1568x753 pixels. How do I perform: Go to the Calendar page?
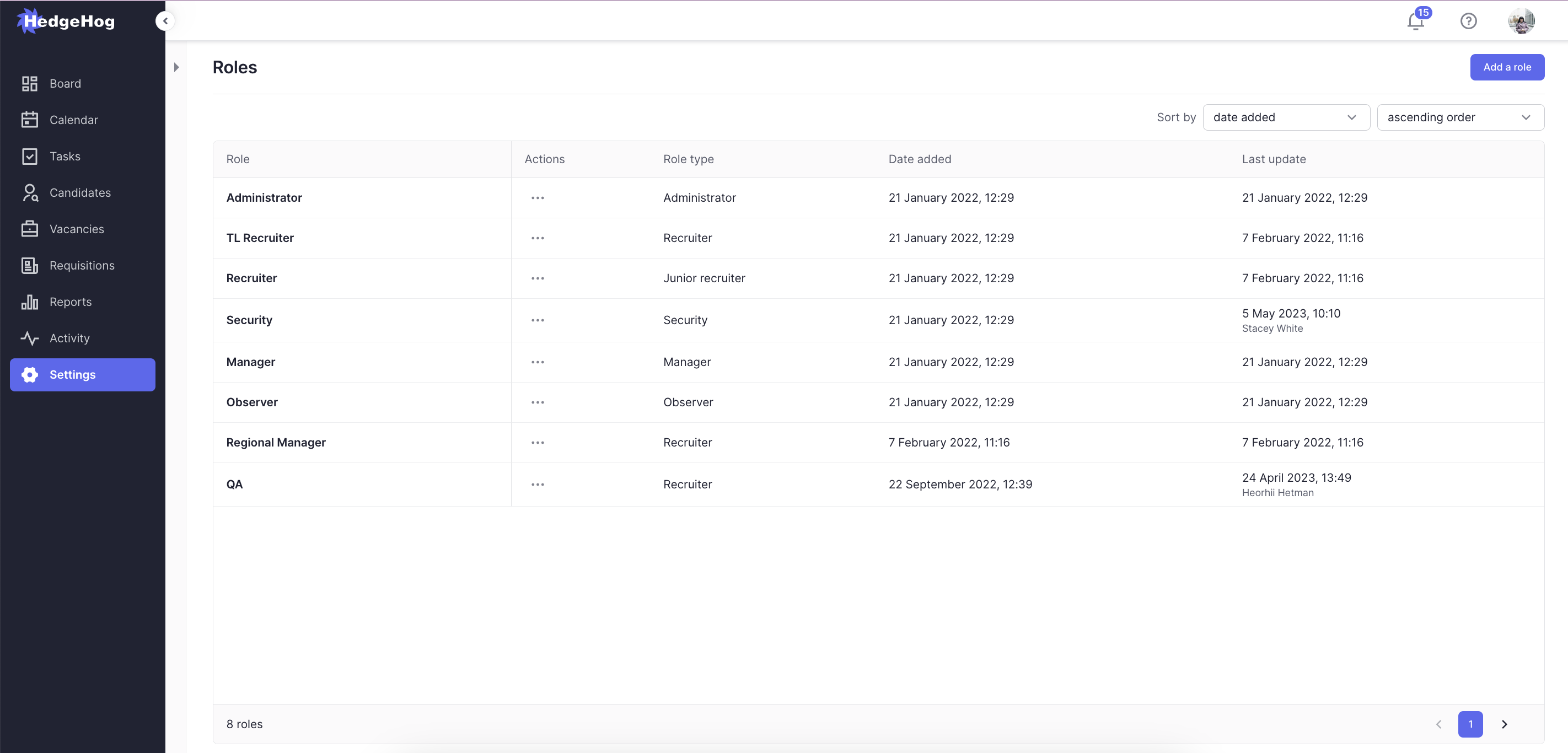pyautogui.click(x=73, y=120)
